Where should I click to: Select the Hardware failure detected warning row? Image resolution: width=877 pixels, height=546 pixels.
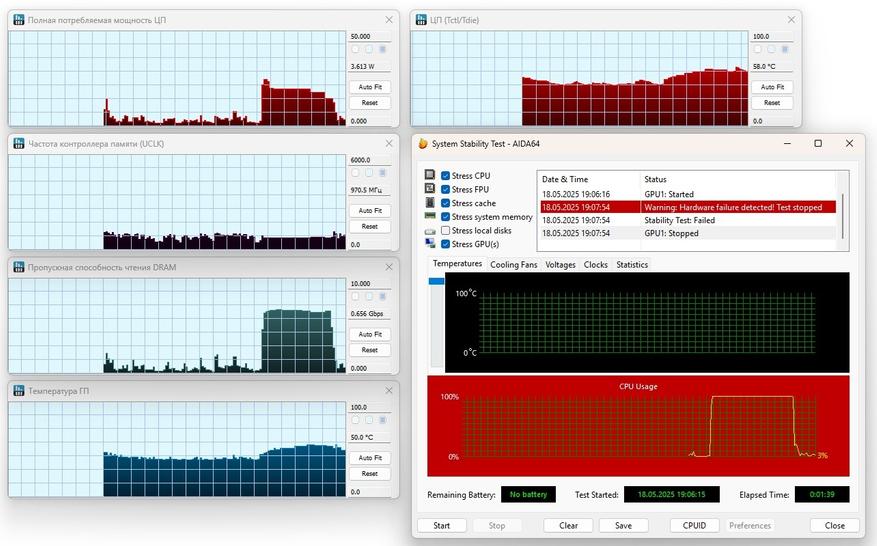[x=687, y=207]
